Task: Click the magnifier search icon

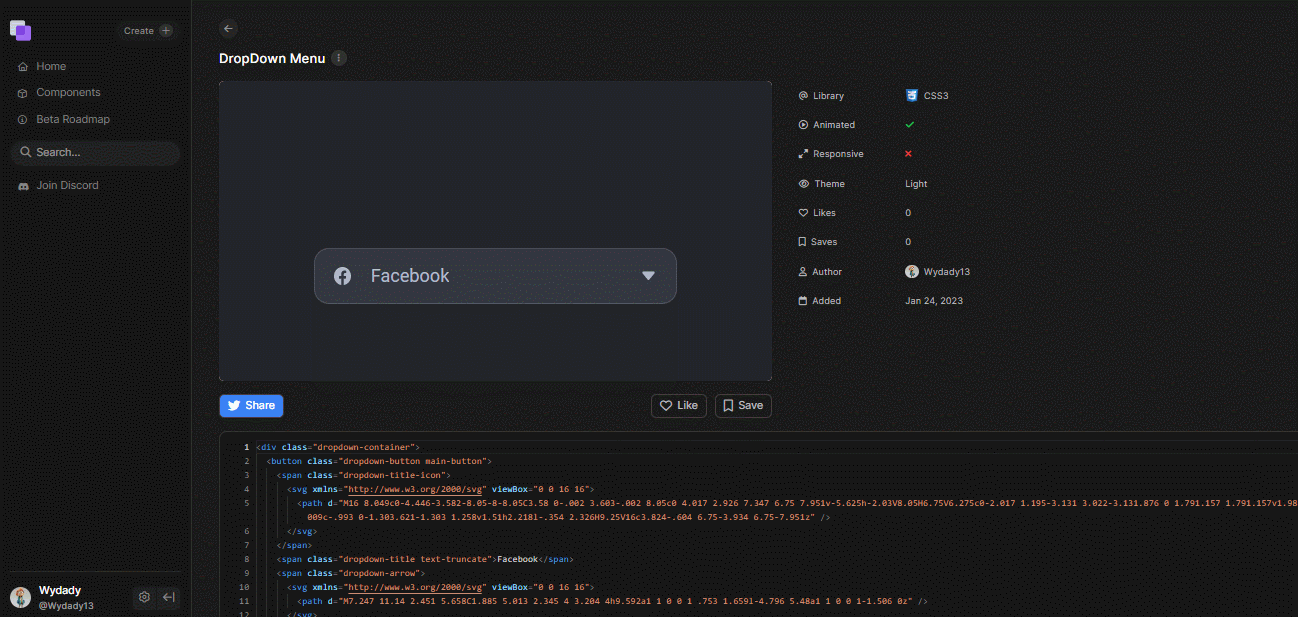Action: (x=25, y=152)
